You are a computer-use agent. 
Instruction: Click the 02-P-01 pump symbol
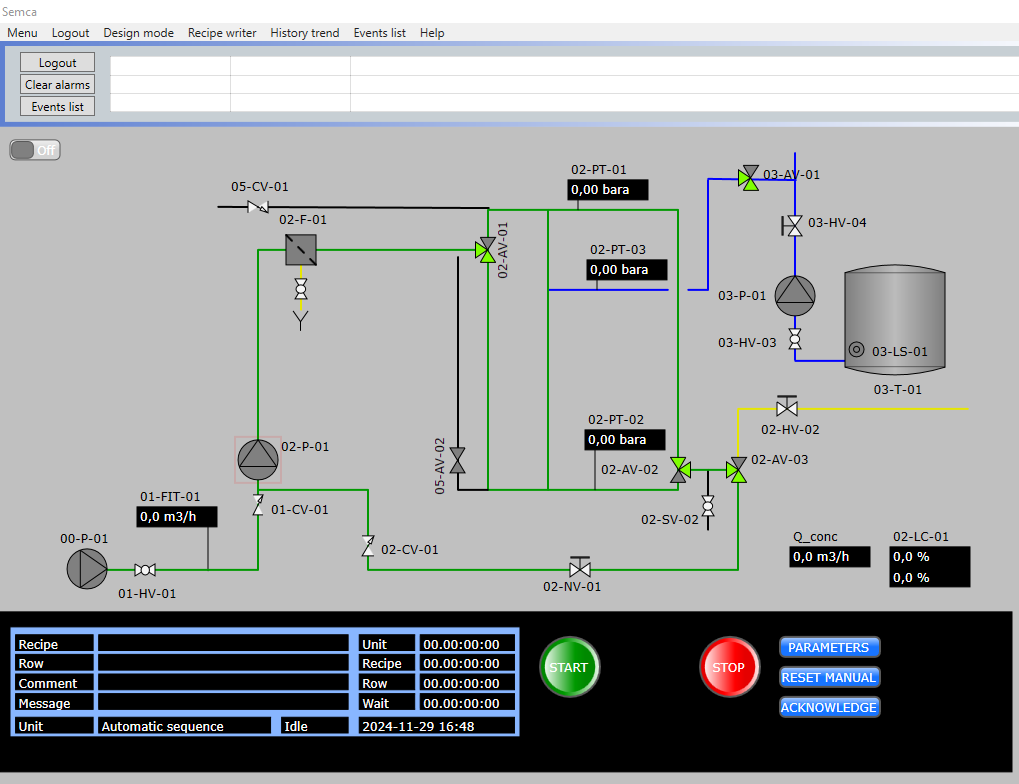[258, 459]
